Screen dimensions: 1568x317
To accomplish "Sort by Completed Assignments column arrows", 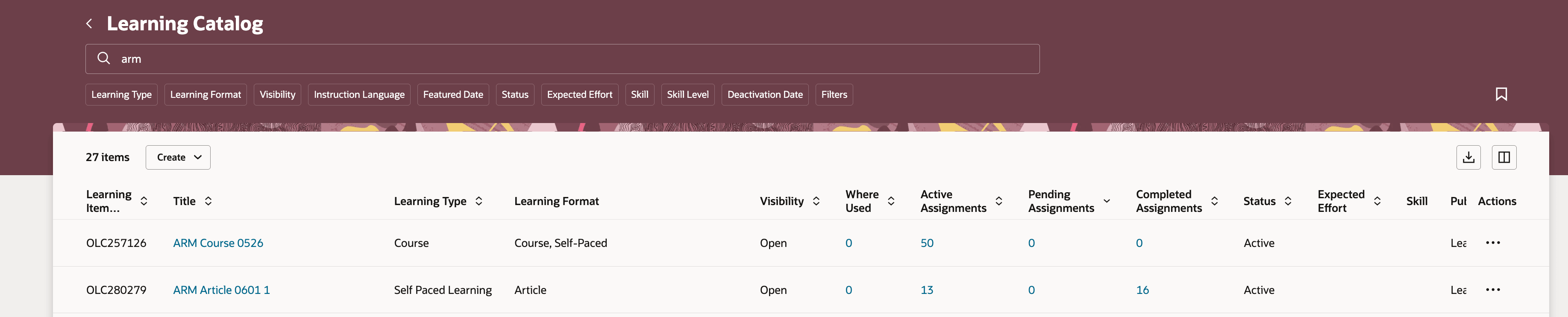I will tap(1214, 201).
